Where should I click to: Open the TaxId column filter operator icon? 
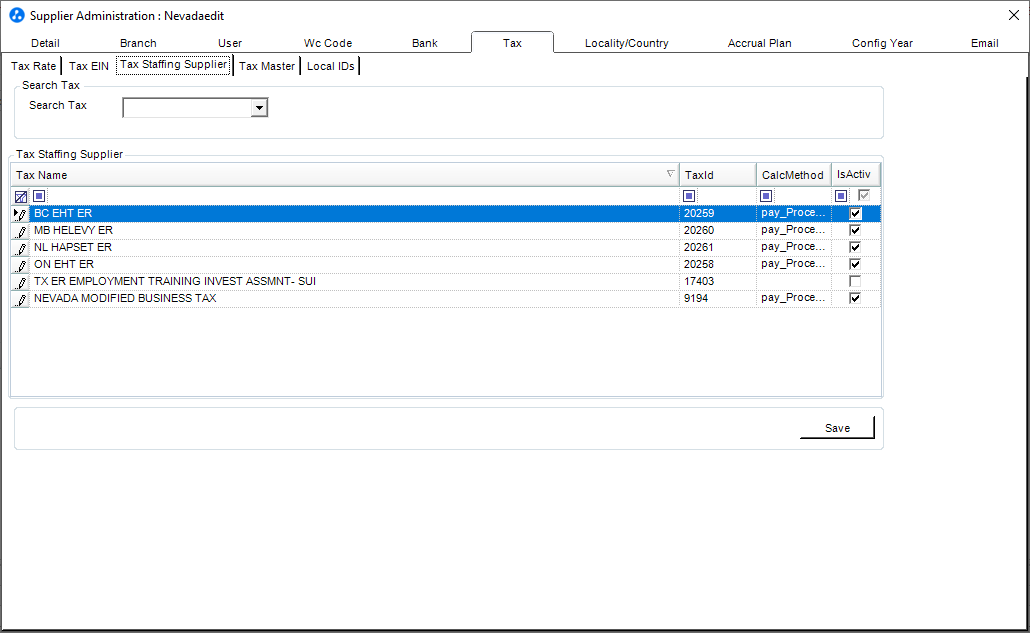(x=688, y=196)
